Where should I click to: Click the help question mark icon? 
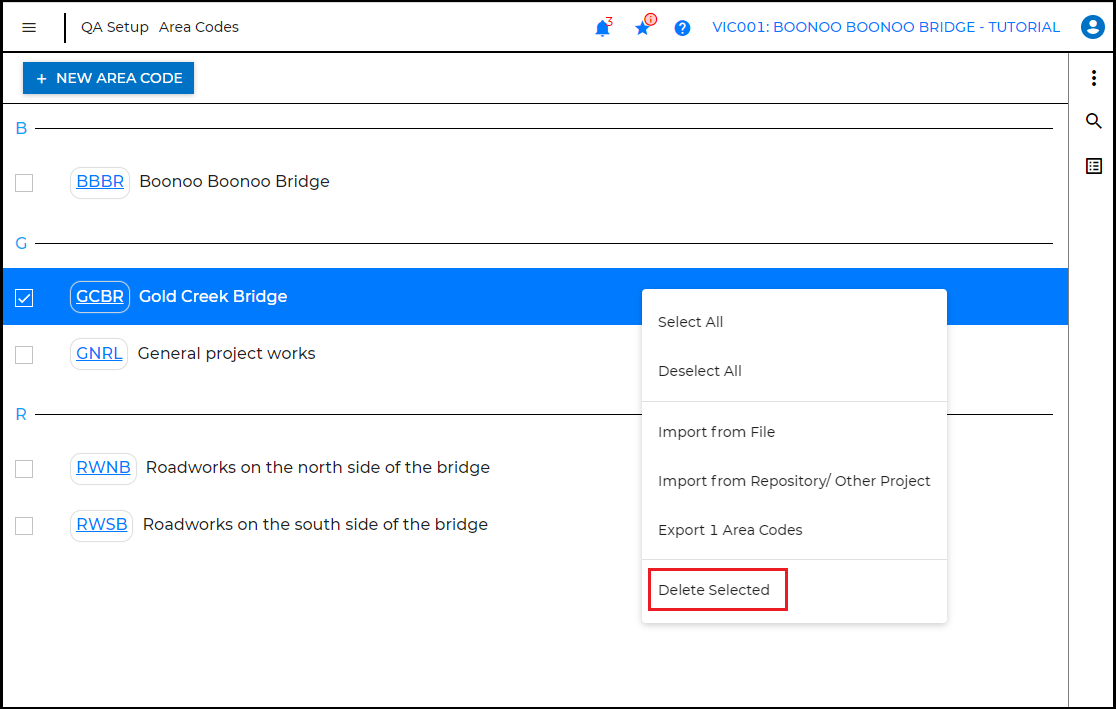pos(682,28)
